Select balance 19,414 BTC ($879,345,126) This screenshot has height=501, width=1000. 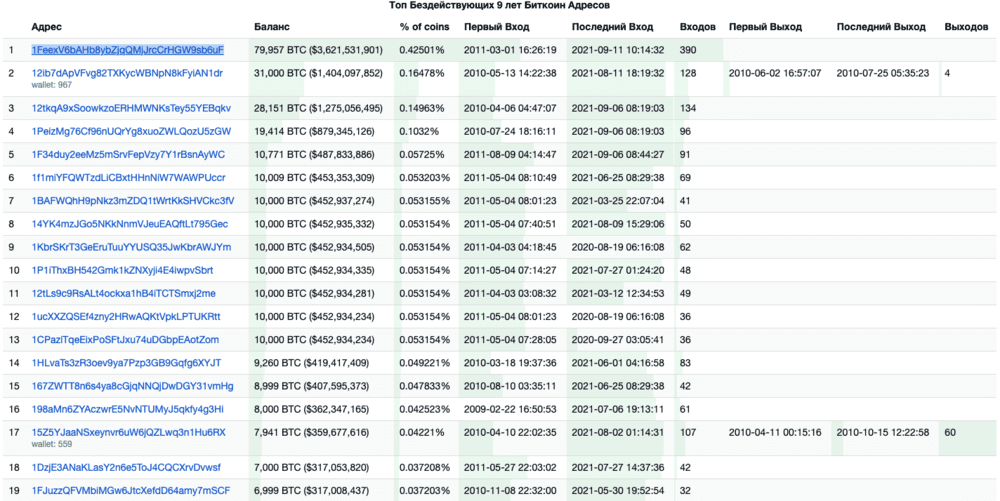(314, 131)
